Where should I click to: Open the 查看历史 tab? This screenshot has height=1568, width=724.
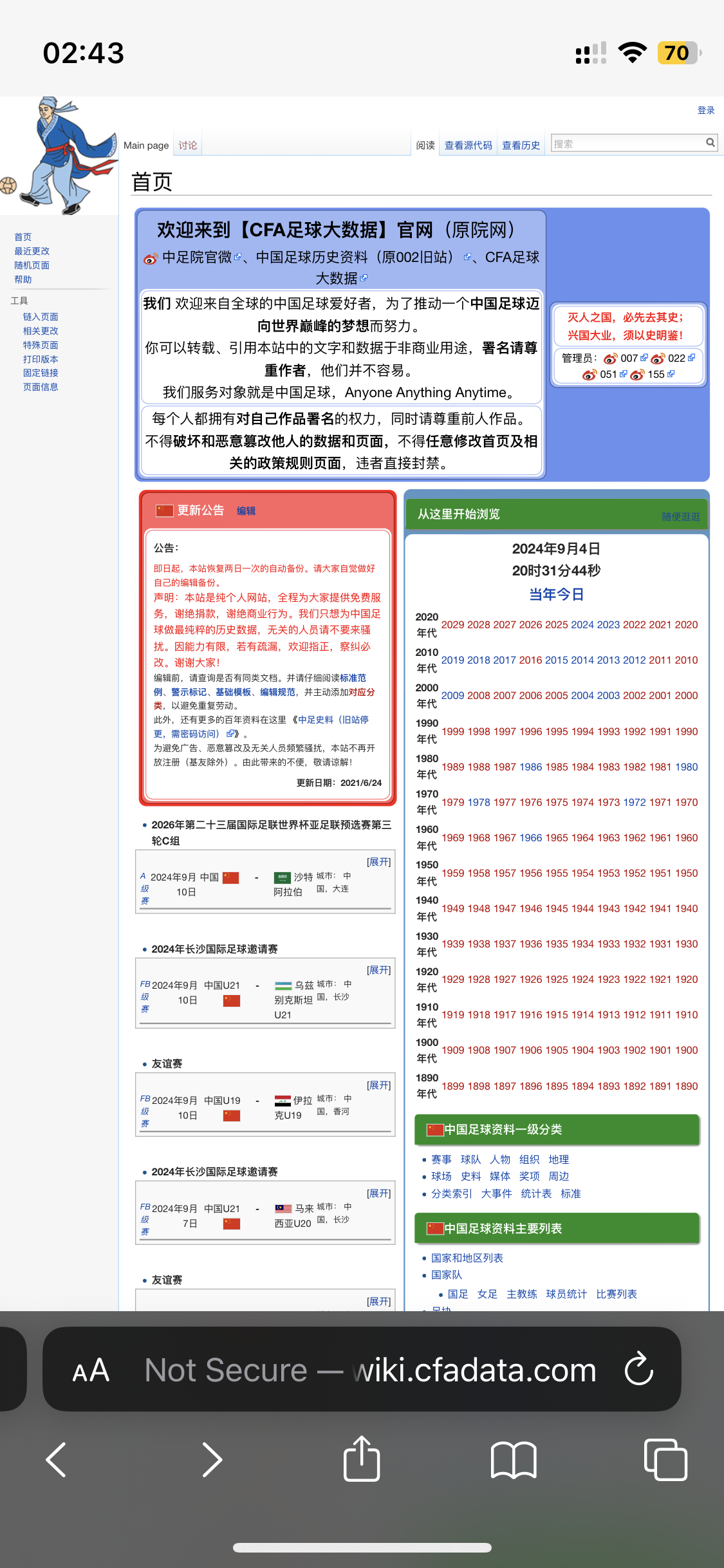point(521,145)
